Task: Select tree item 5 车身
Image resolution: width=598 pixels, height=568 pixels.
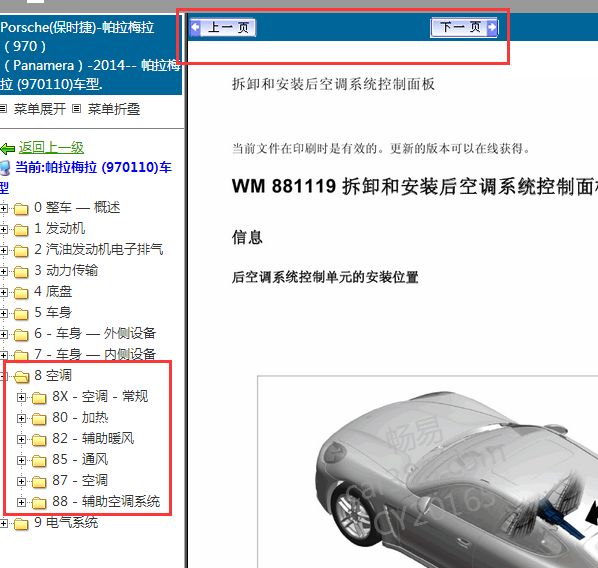Action: (53, 312)
